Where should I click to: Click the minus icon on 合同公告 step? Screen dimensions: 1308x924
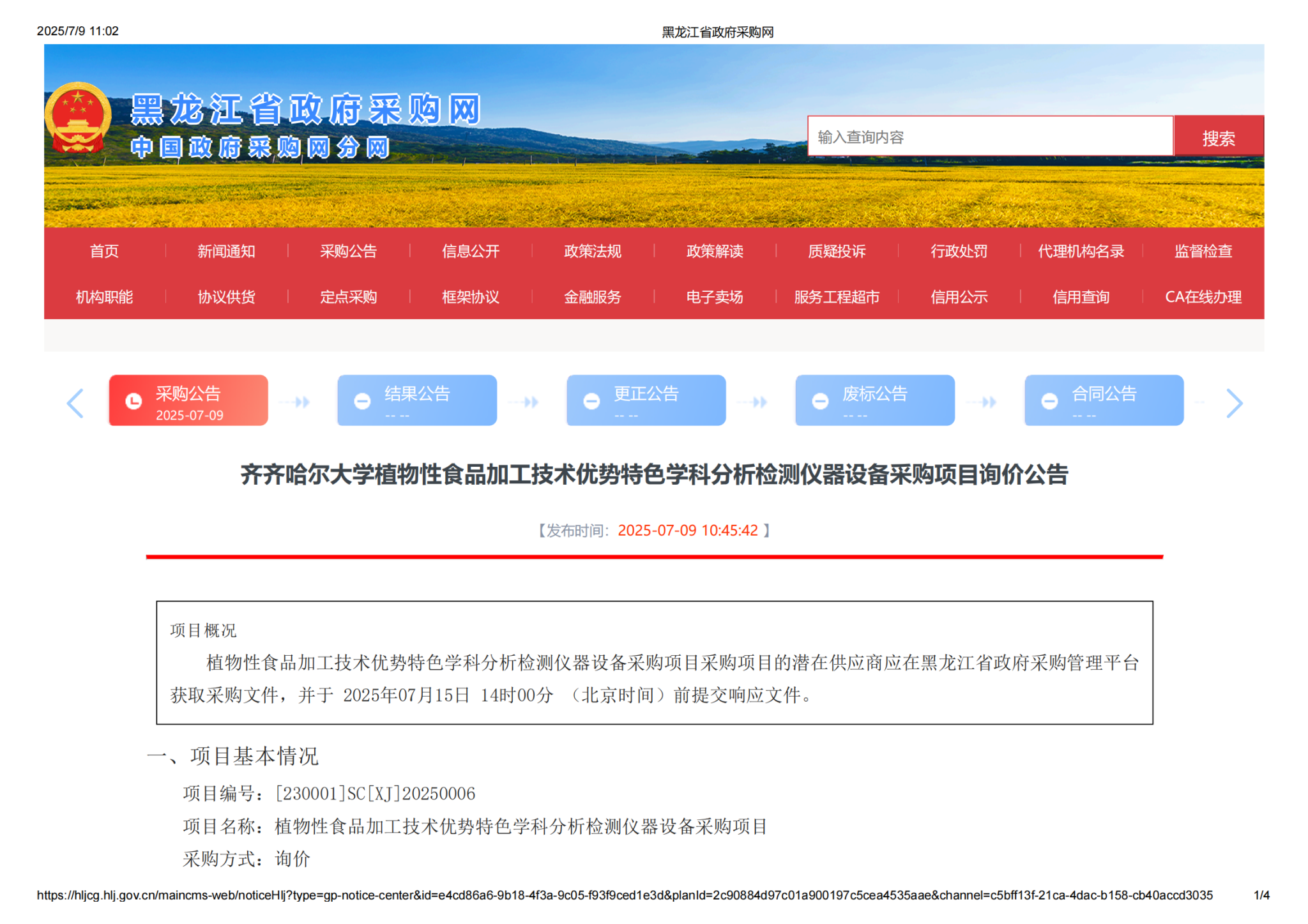point(1049,401)
